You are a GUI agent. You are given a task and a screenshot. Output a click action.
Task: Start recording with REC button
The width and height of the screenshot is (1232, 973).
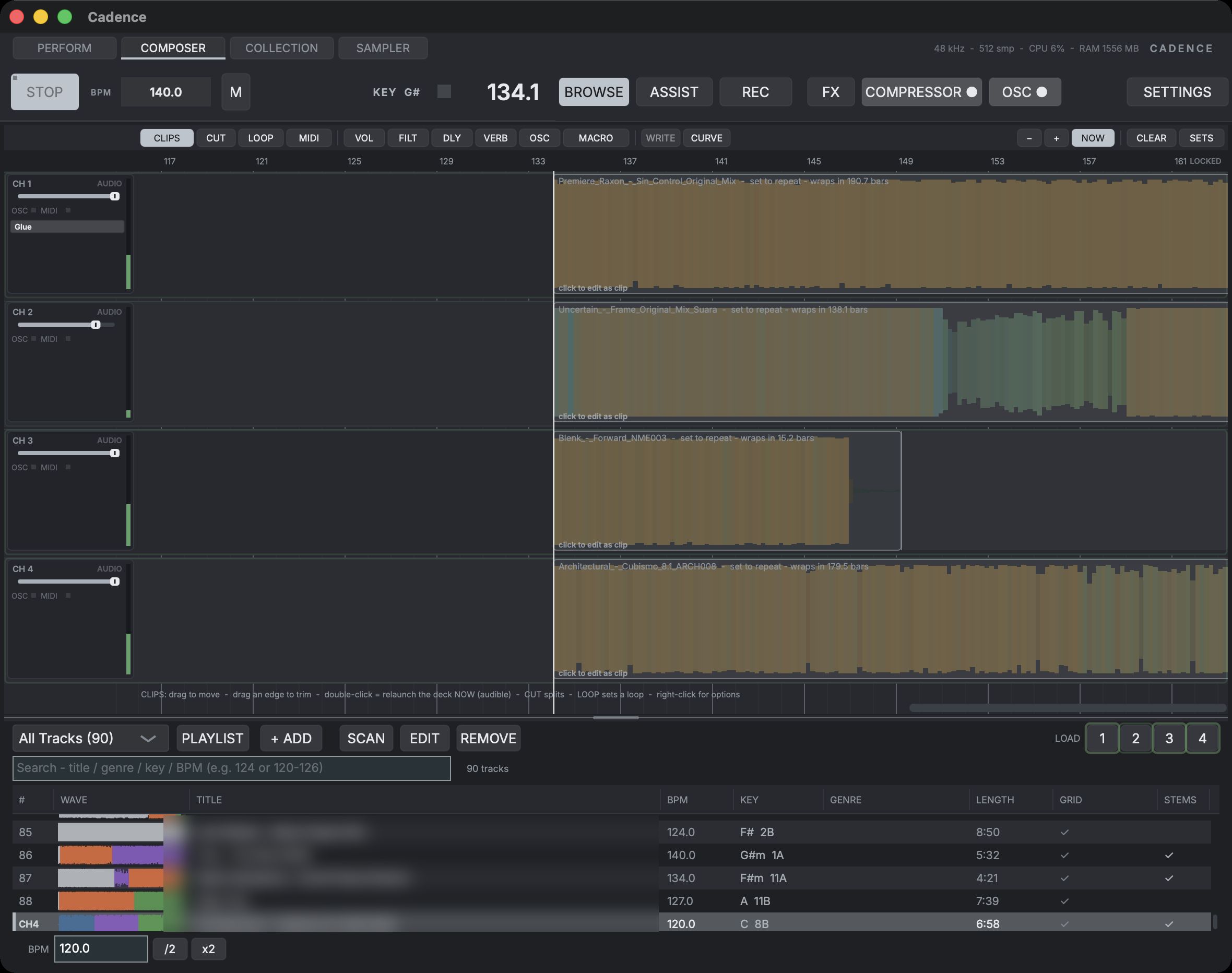755,92
